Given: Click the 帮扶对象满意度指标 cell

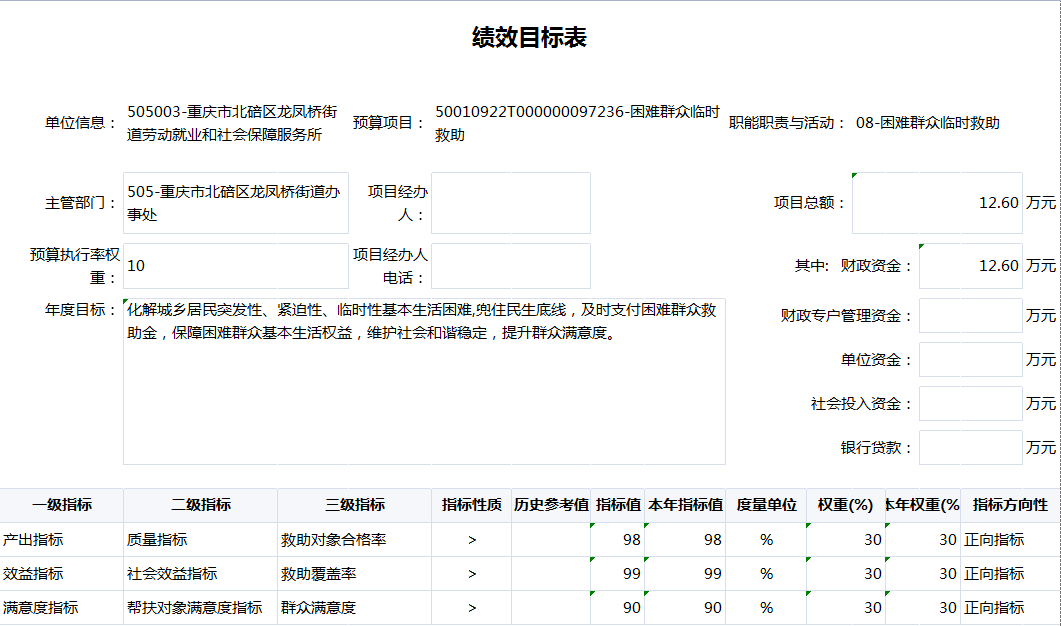Looking at the screenshot, I should 201,608.
